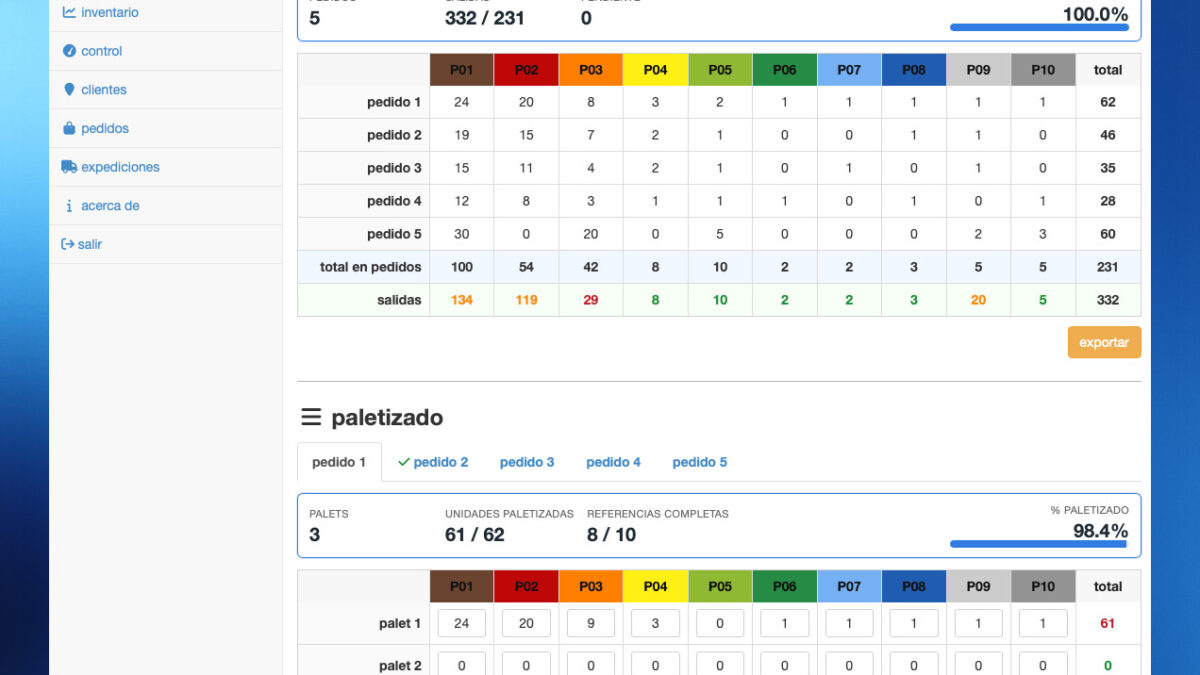
Task: Open the pedido 3 tab
Action: click(x=527, y=462)
